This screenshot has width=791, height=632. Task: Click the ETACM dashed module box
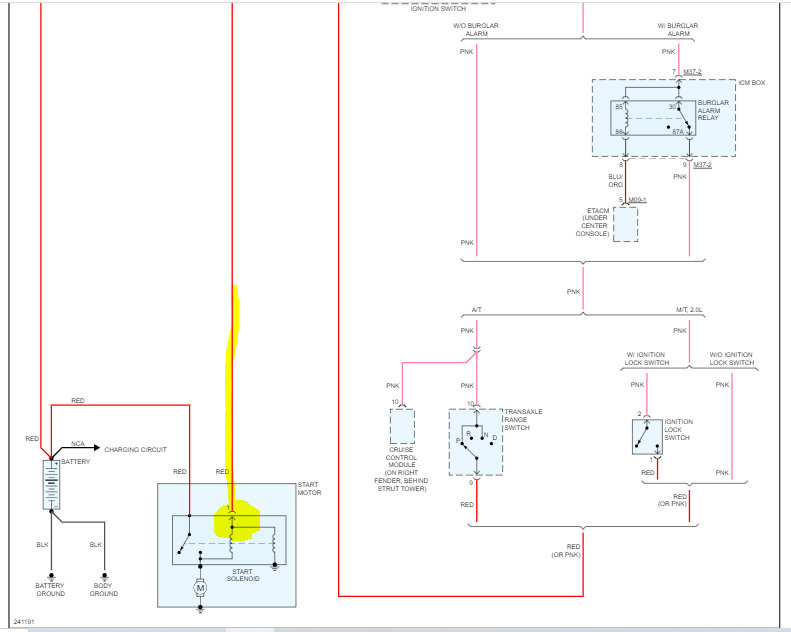[626, 224]
